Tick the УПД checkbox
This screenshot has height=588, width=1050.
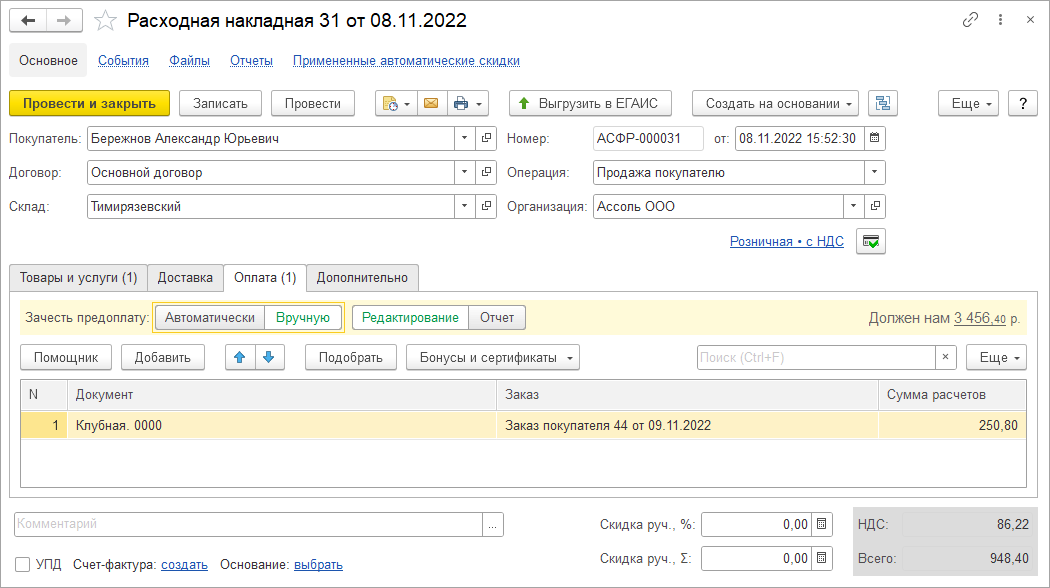(22, 564)
